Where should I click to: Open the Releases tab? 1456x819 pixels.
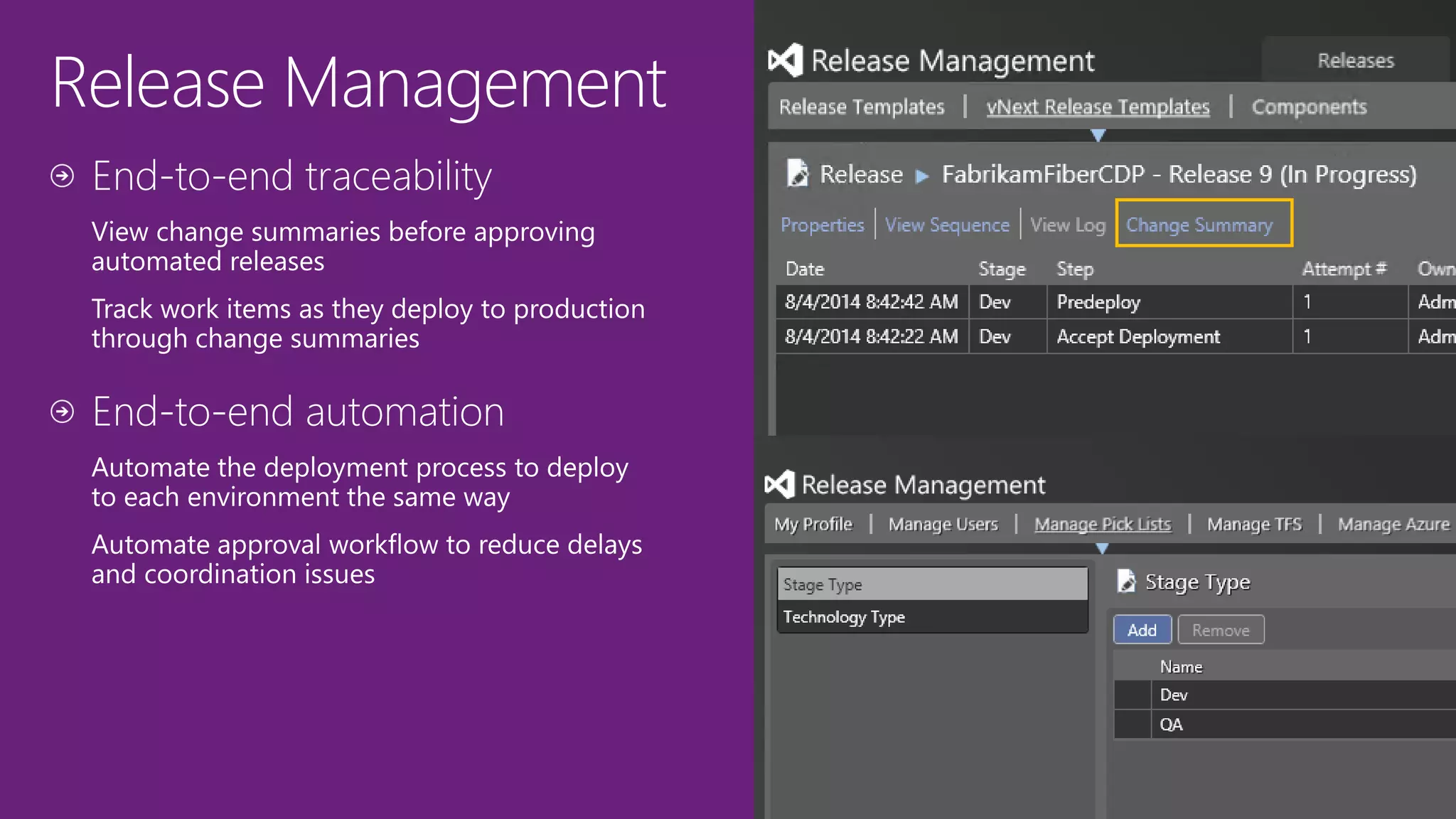point(1355,60)
